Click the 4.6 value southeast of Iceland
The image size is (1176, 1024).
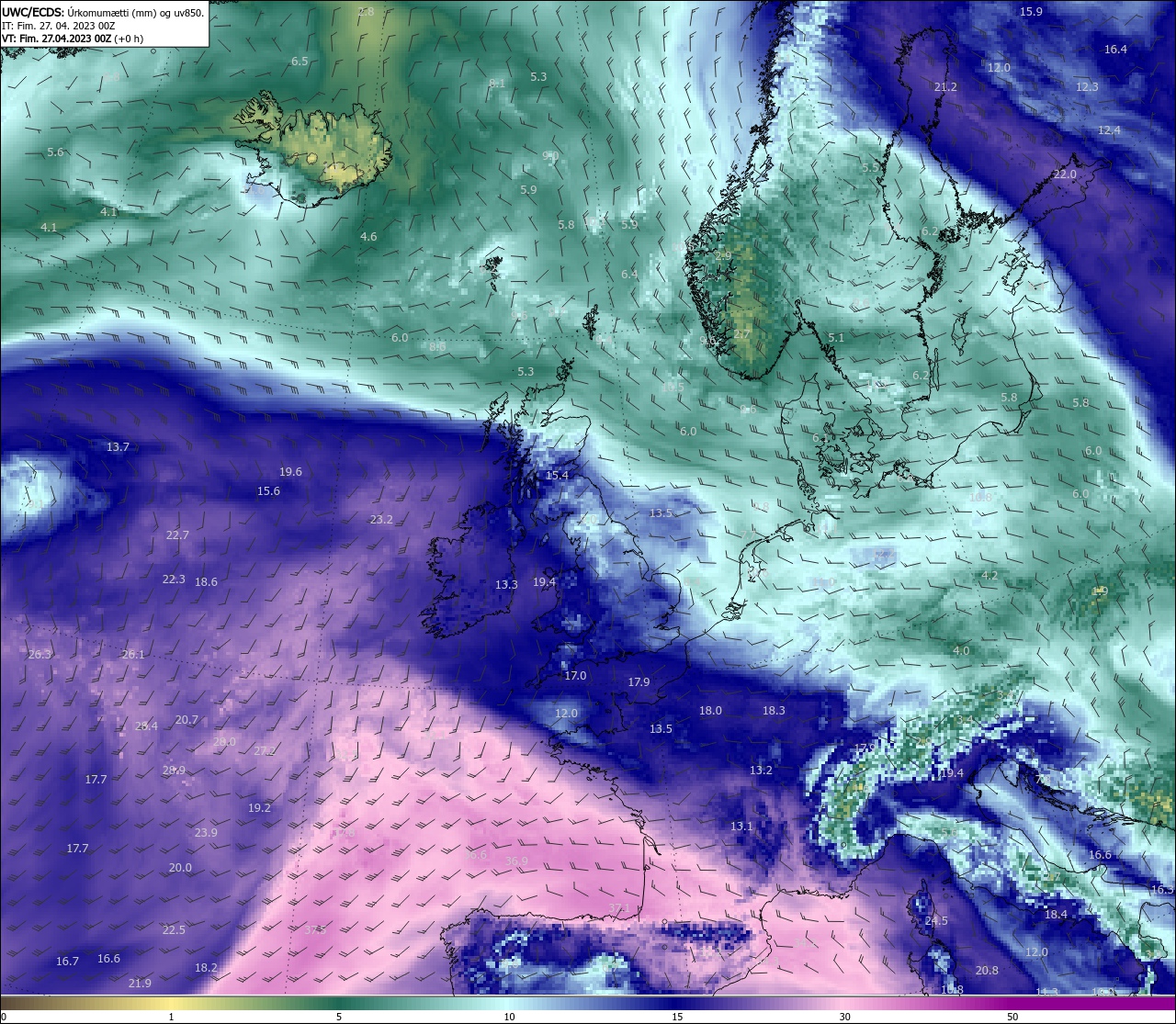(368, 237)
